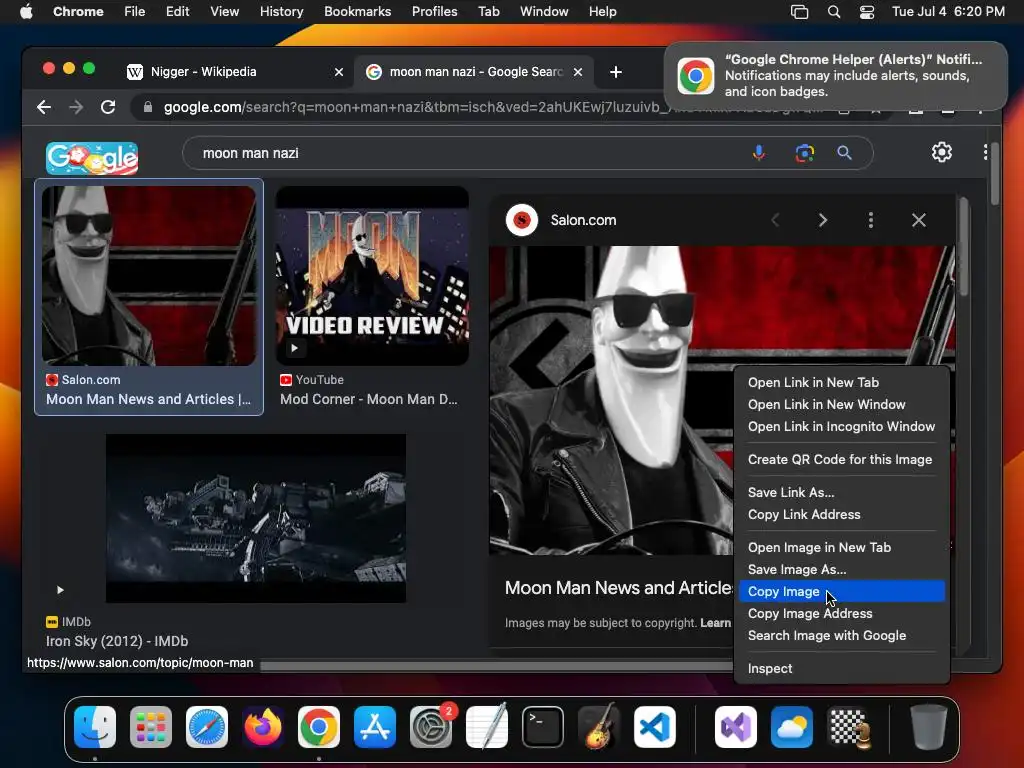
Task: Choose Create QR Code for this Image
Action: click(x=842, y=460)
